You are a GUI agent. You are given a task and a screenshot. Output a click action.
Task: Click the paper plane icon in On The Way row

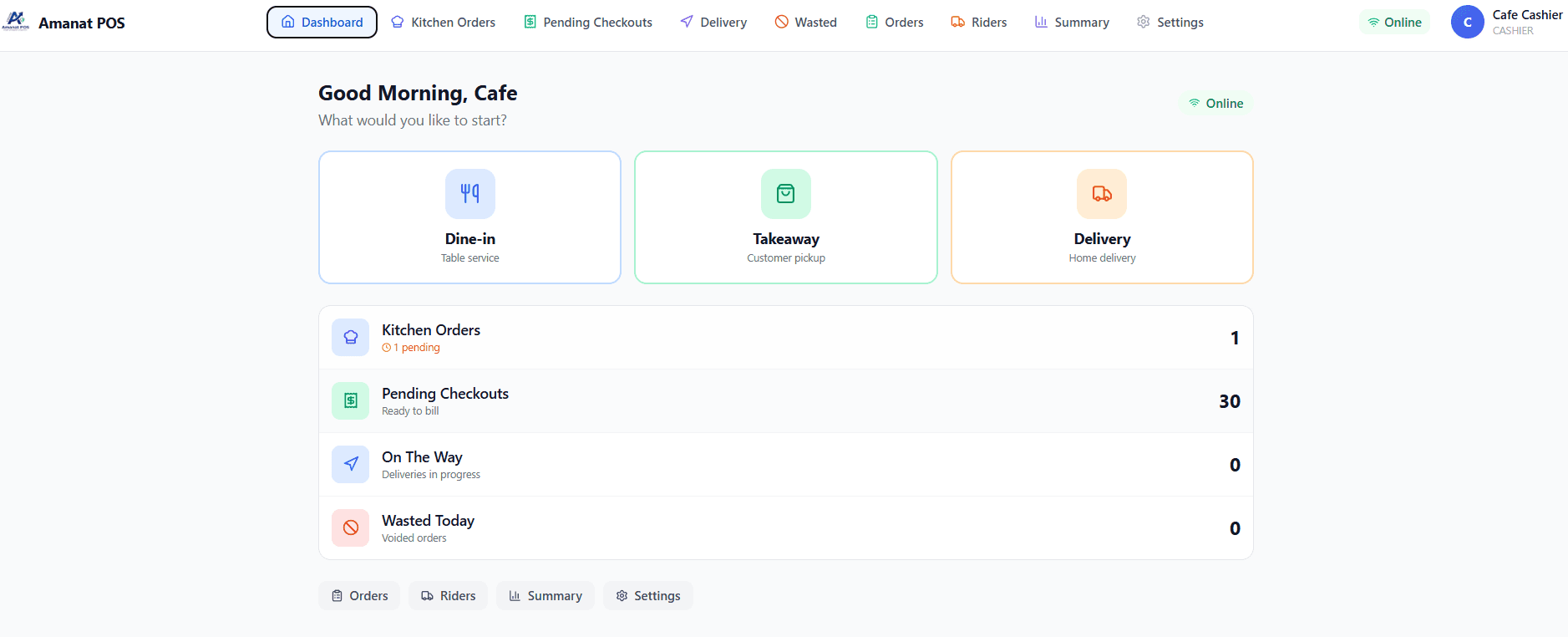[x=351, y=465]
